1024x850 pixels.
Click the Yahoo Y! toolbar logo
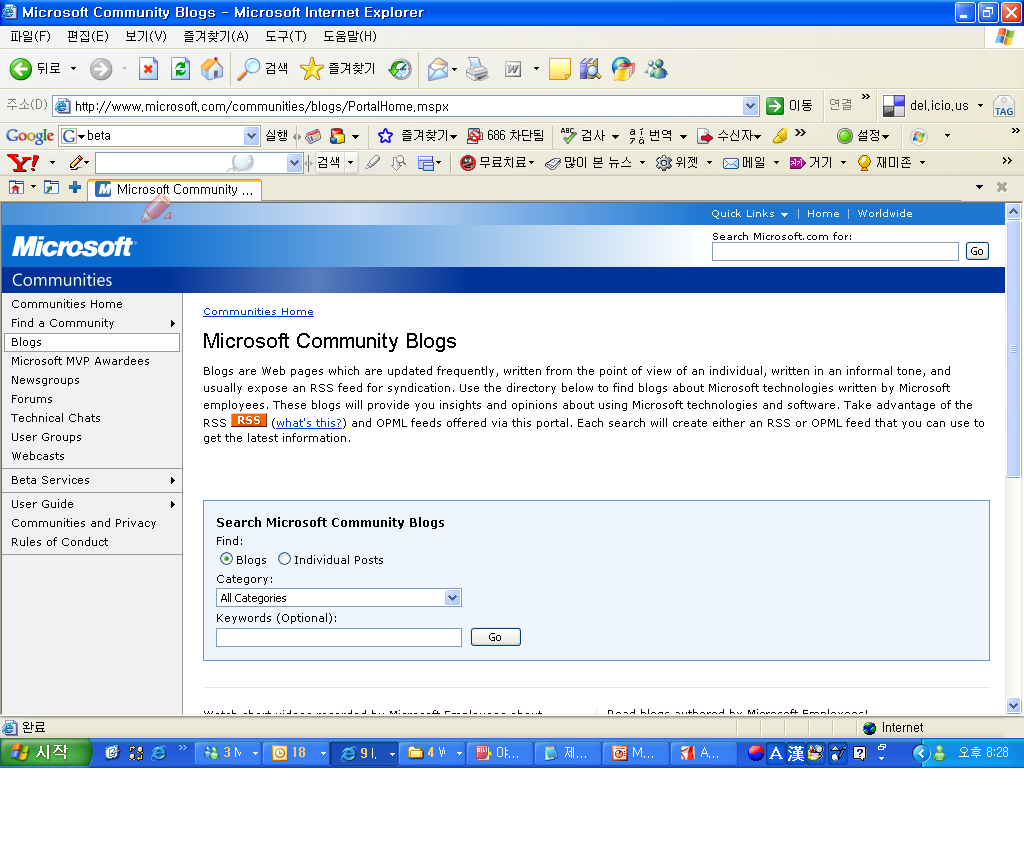tap(23, 163)
